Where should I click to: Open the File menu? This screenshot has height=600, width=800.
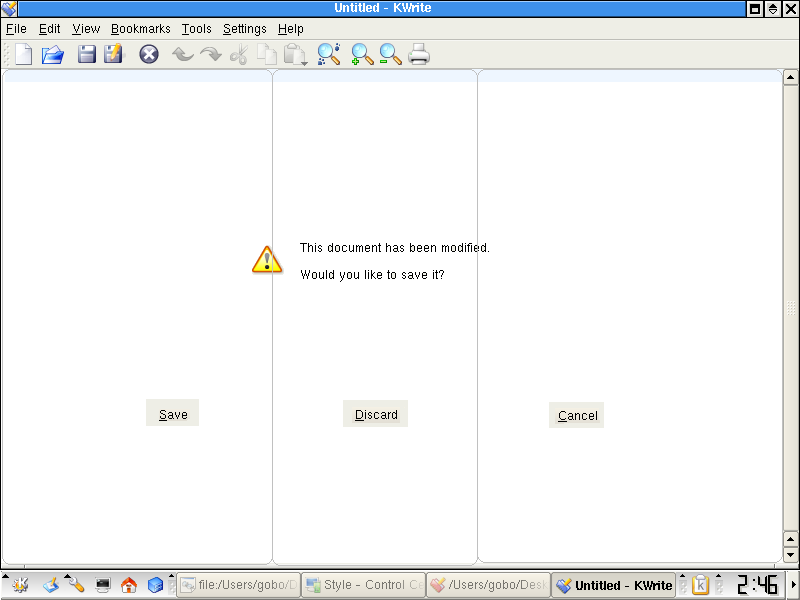pos(16,29)
